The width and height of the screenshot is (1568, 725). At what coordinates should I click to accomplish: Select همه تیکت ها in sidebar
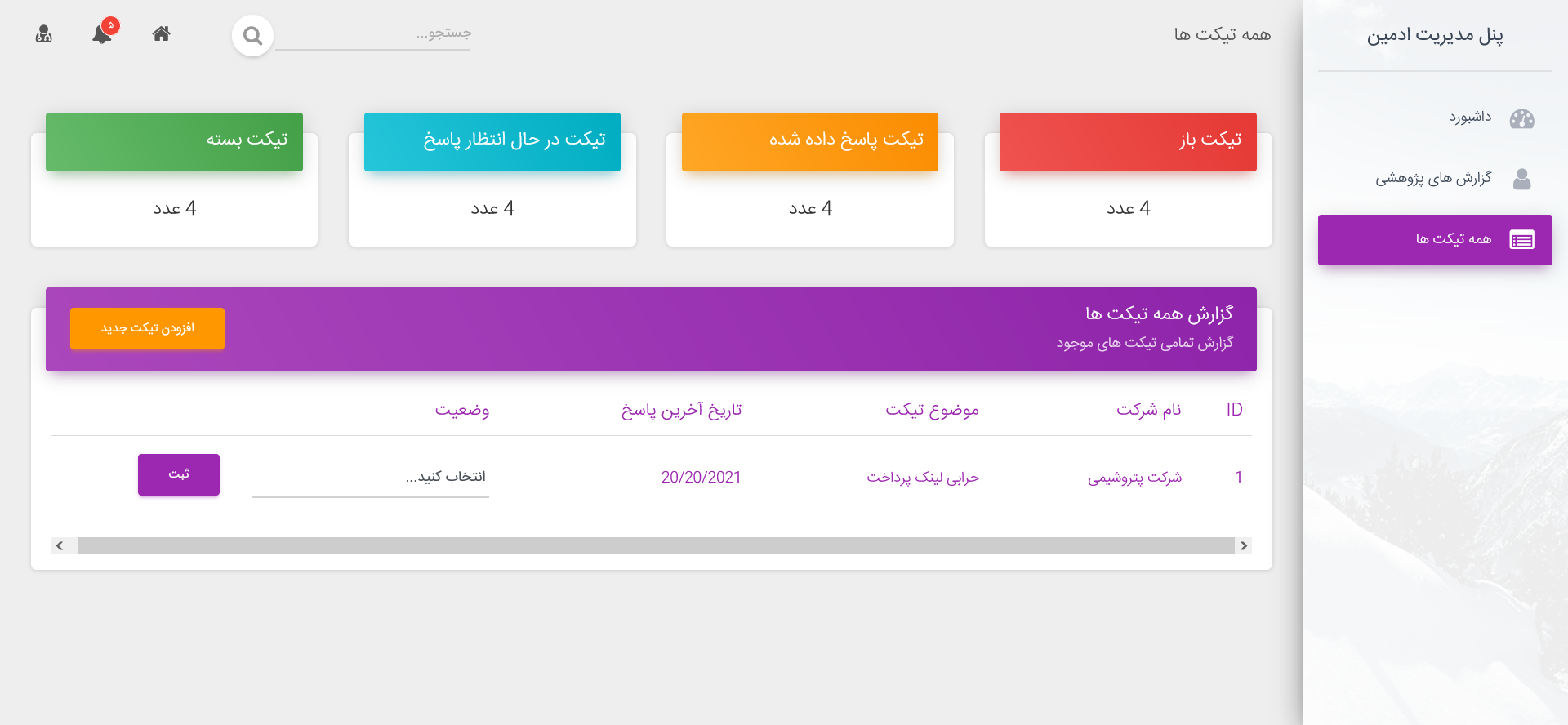coord(1435,240)
